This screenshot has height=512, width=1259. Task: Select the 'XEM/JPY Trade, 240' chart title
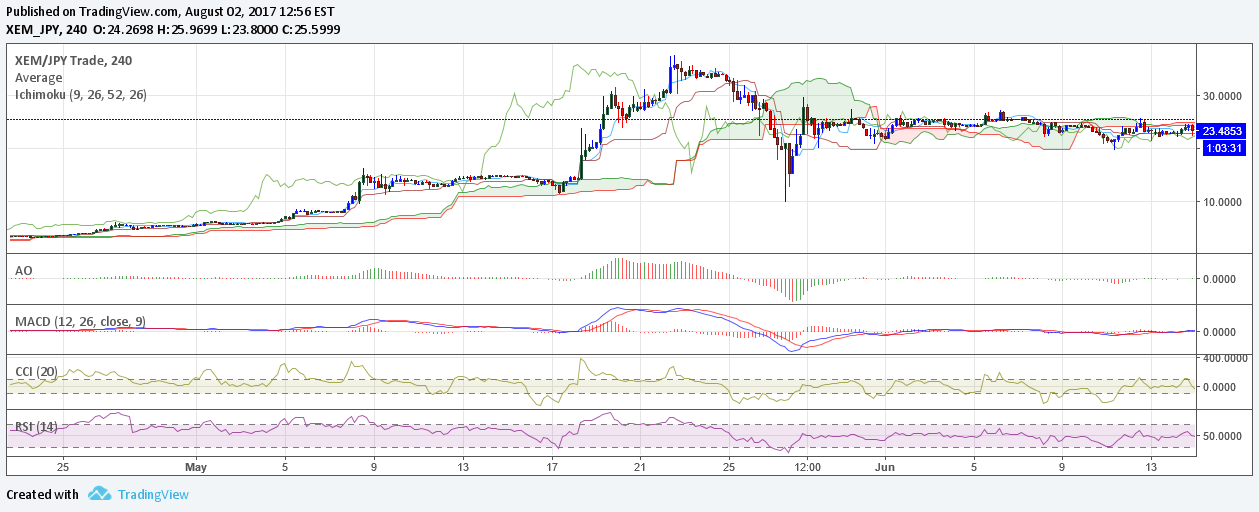click(x=73, y=61)
